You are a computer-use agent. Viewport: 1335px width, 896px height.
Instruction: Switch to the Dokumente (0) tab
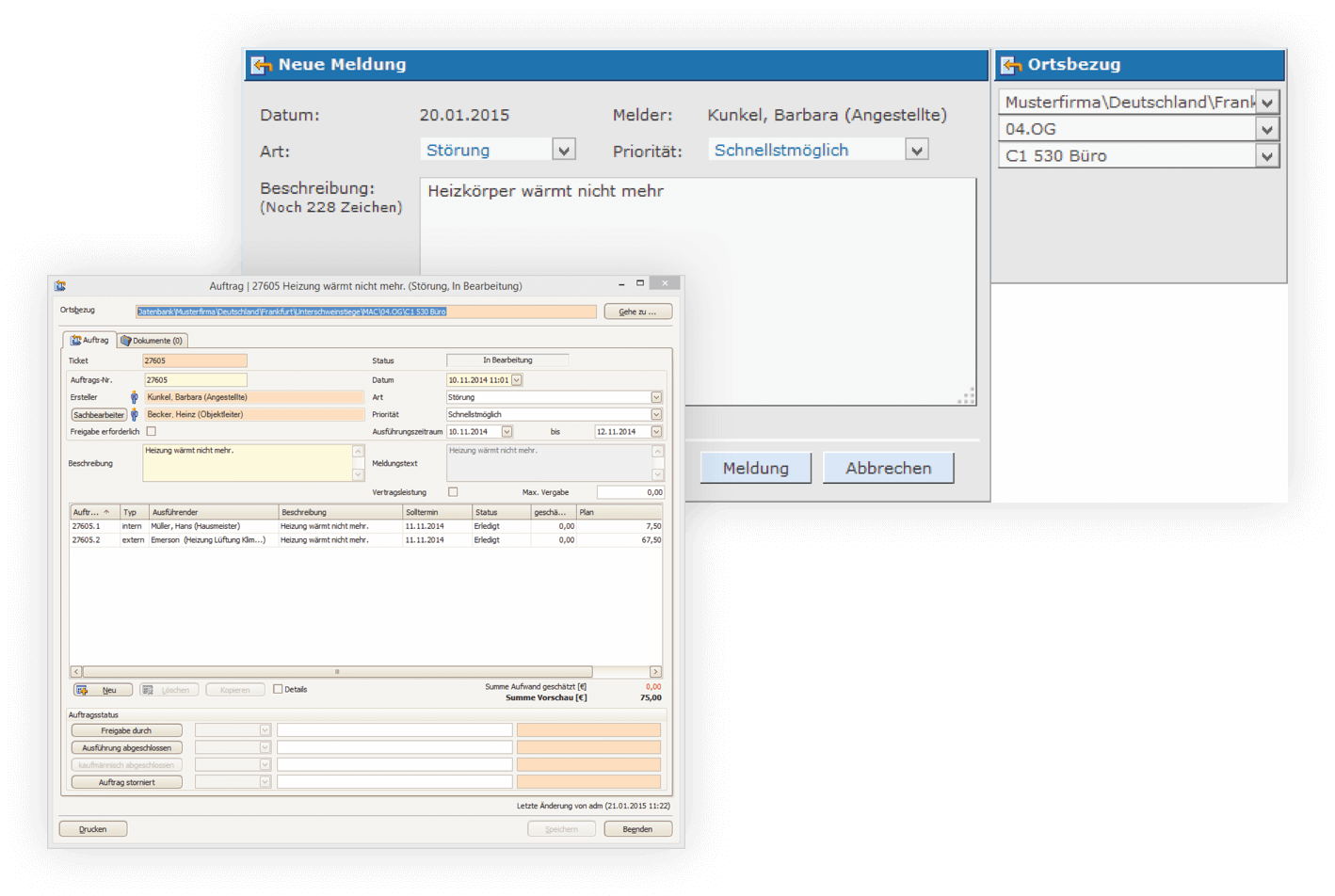[152, 341]
